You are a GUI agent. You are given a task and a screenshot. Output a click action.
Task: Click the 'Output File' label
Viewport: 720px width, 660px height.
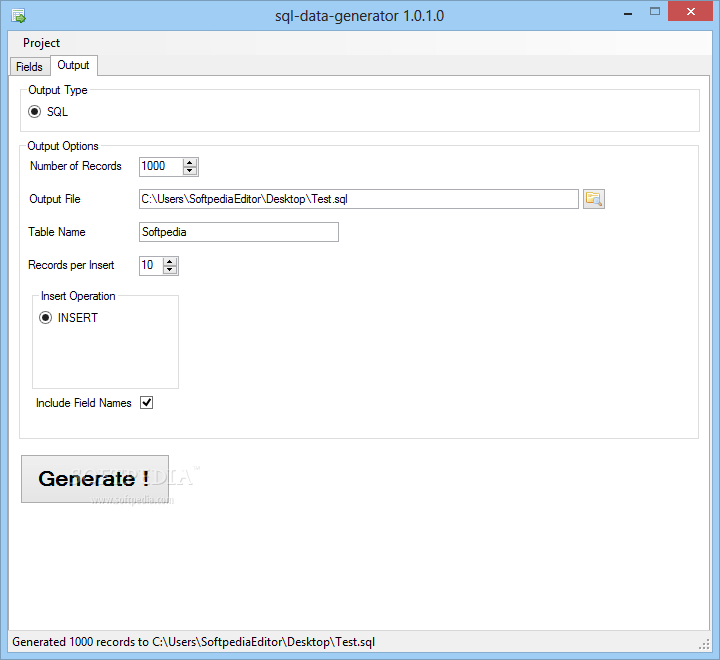coord(55,199)
